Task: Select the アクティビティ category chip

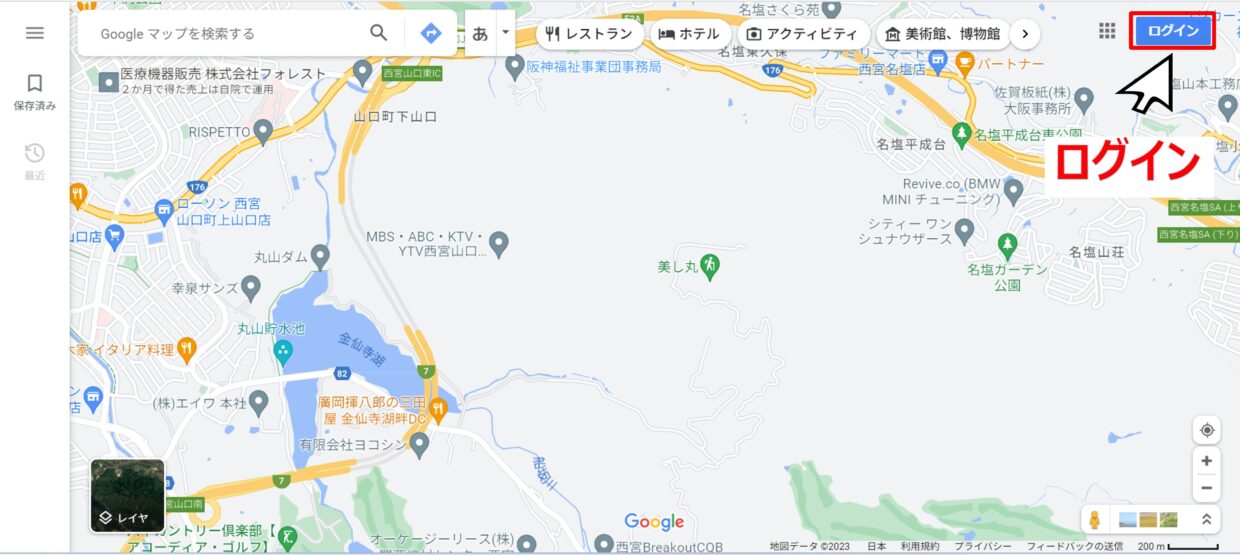Action: pos(802,34)
